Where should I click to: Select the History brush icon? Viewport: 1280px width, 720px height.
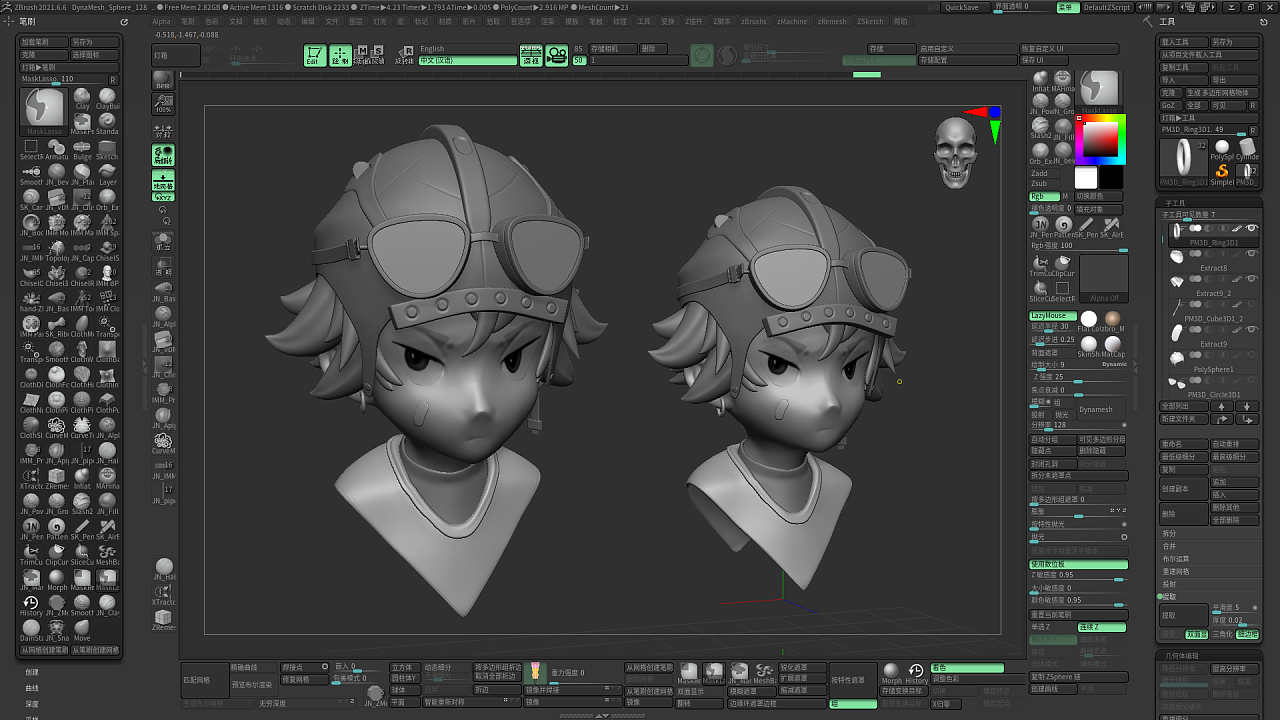tap(31, 604)
